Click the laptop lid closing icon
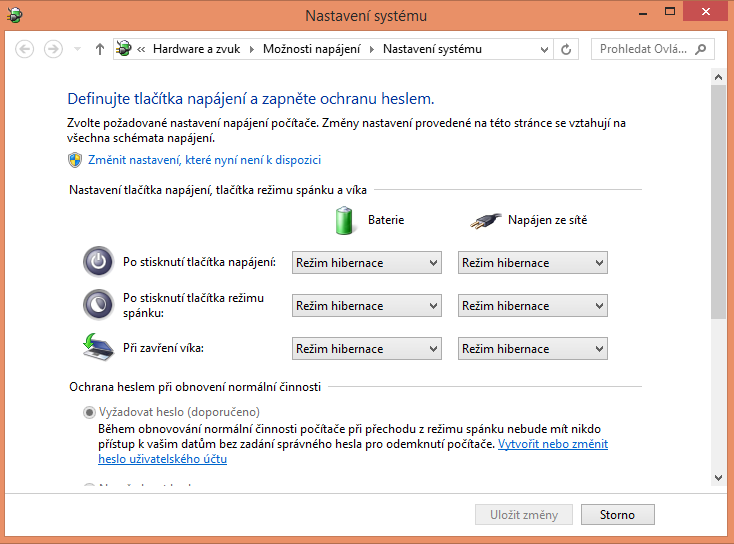This screenshot has width=734, height=544. click(x=98, y=347)
